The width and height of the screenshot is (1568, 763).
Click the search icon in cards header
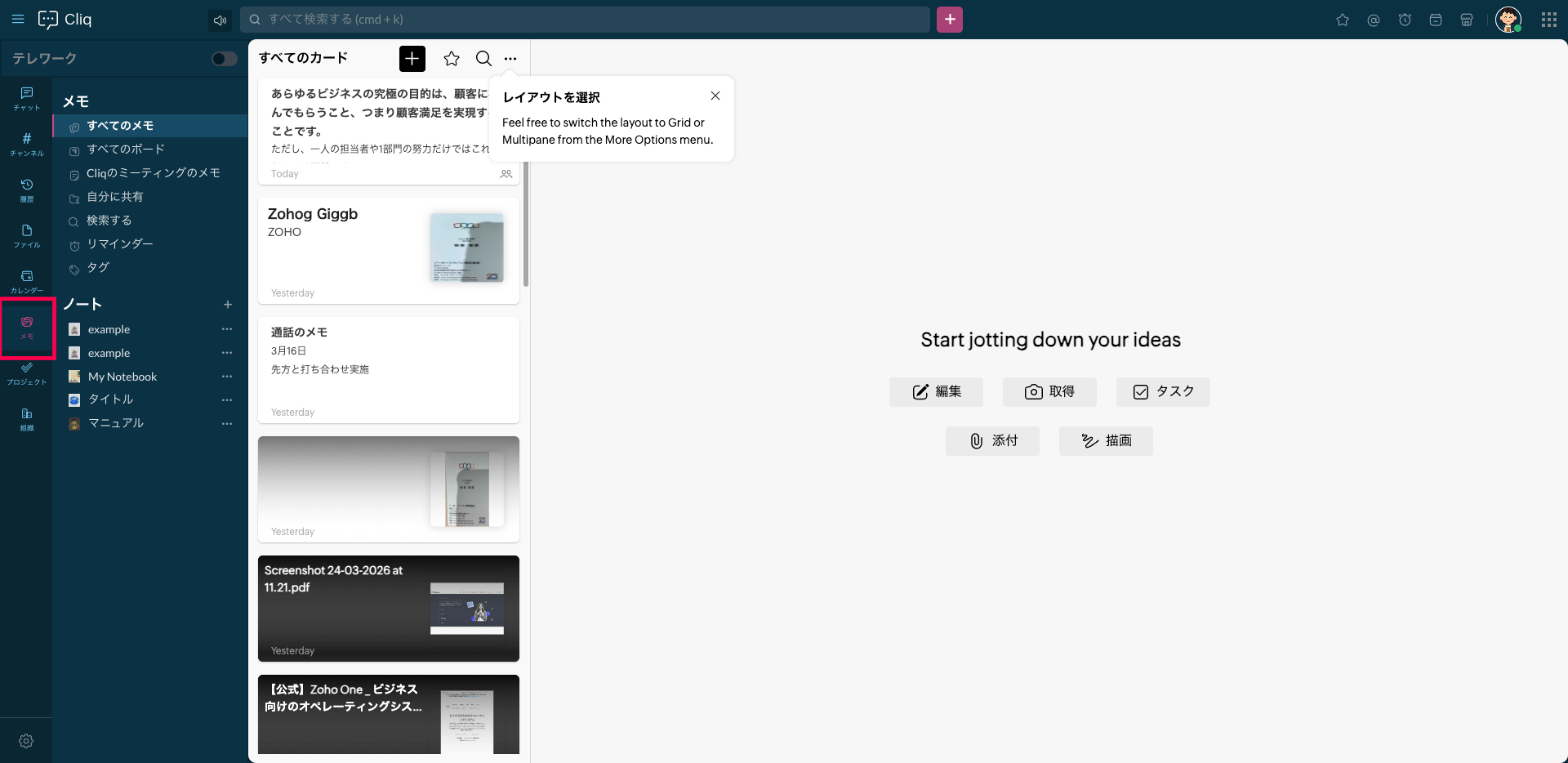pyautogui.click(x=483, y=59)
